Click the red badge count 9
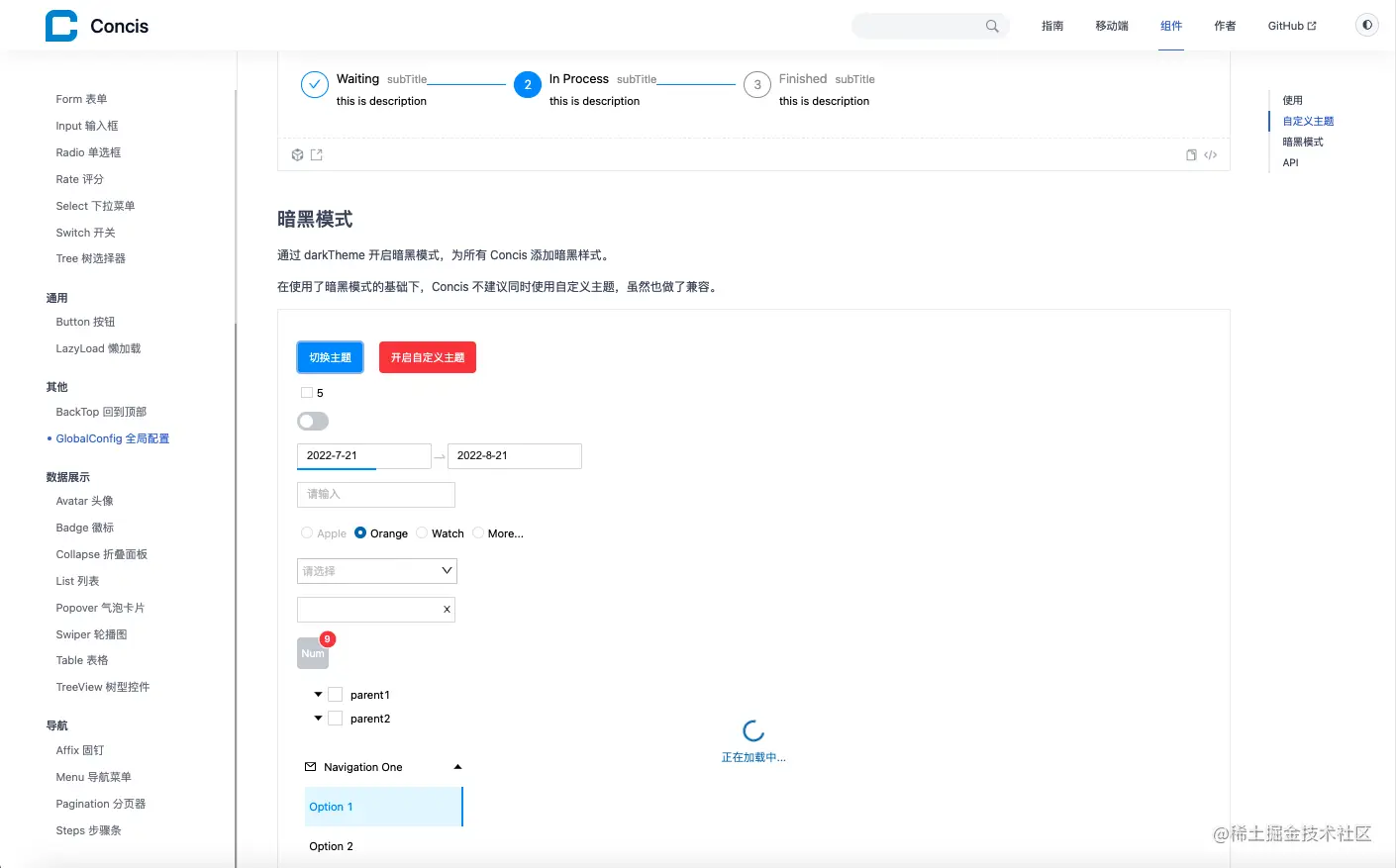The image size is (1396, 868). tap(328, 639)
